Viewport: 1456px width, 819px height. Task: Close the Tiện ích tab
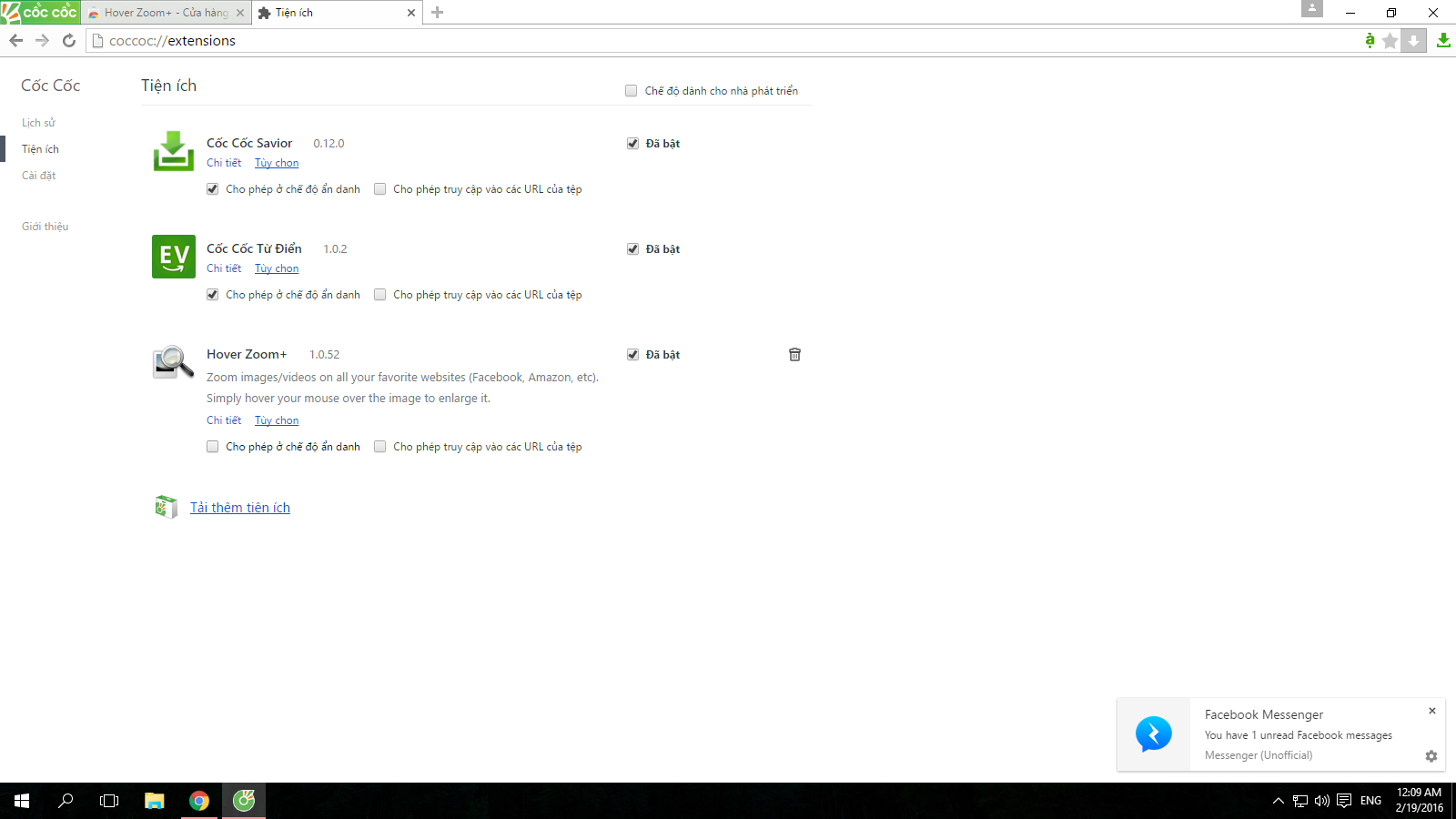(411, 13)
